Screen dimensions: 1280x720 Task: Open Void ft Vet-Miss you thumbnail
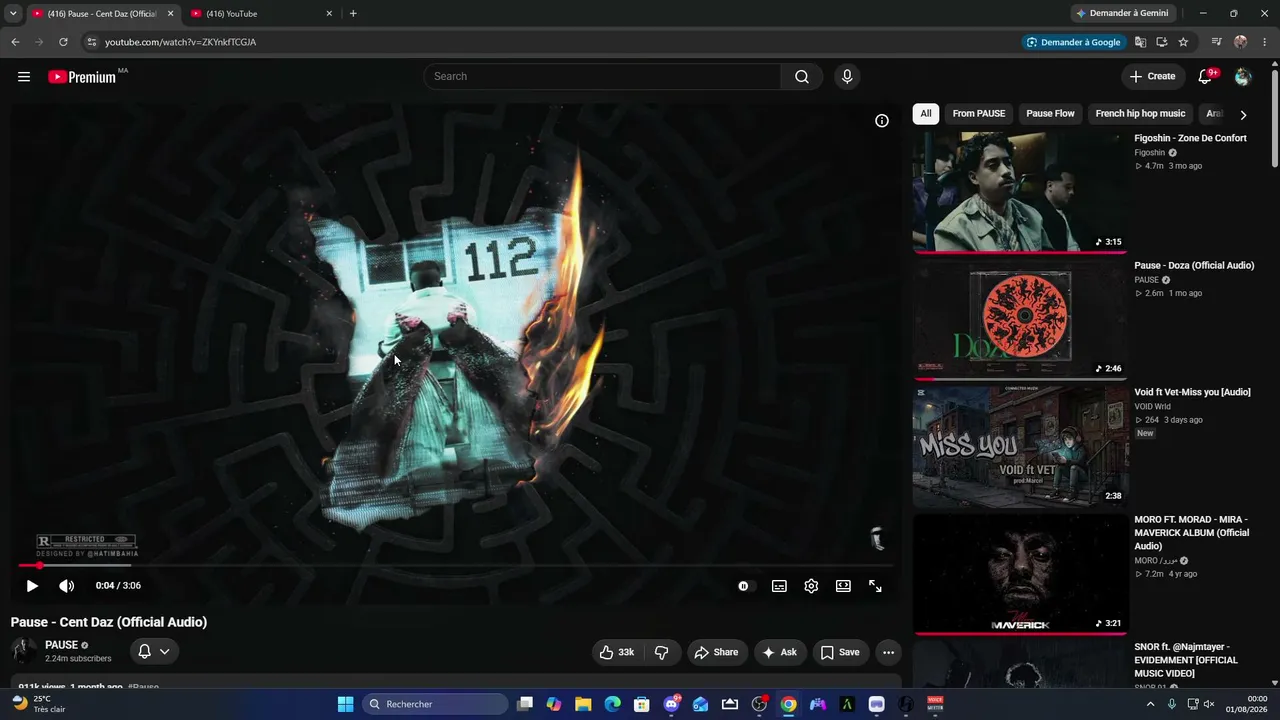coord(1020,446)
